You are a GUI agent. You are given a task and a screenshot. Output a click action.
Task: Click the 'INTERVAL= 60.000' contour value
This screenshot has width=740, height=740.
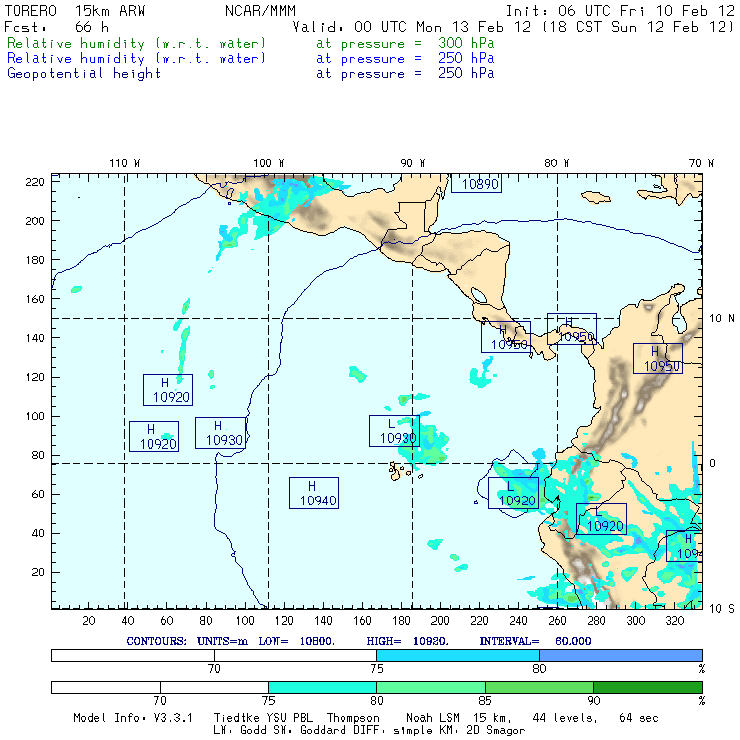tap(535, 641)
